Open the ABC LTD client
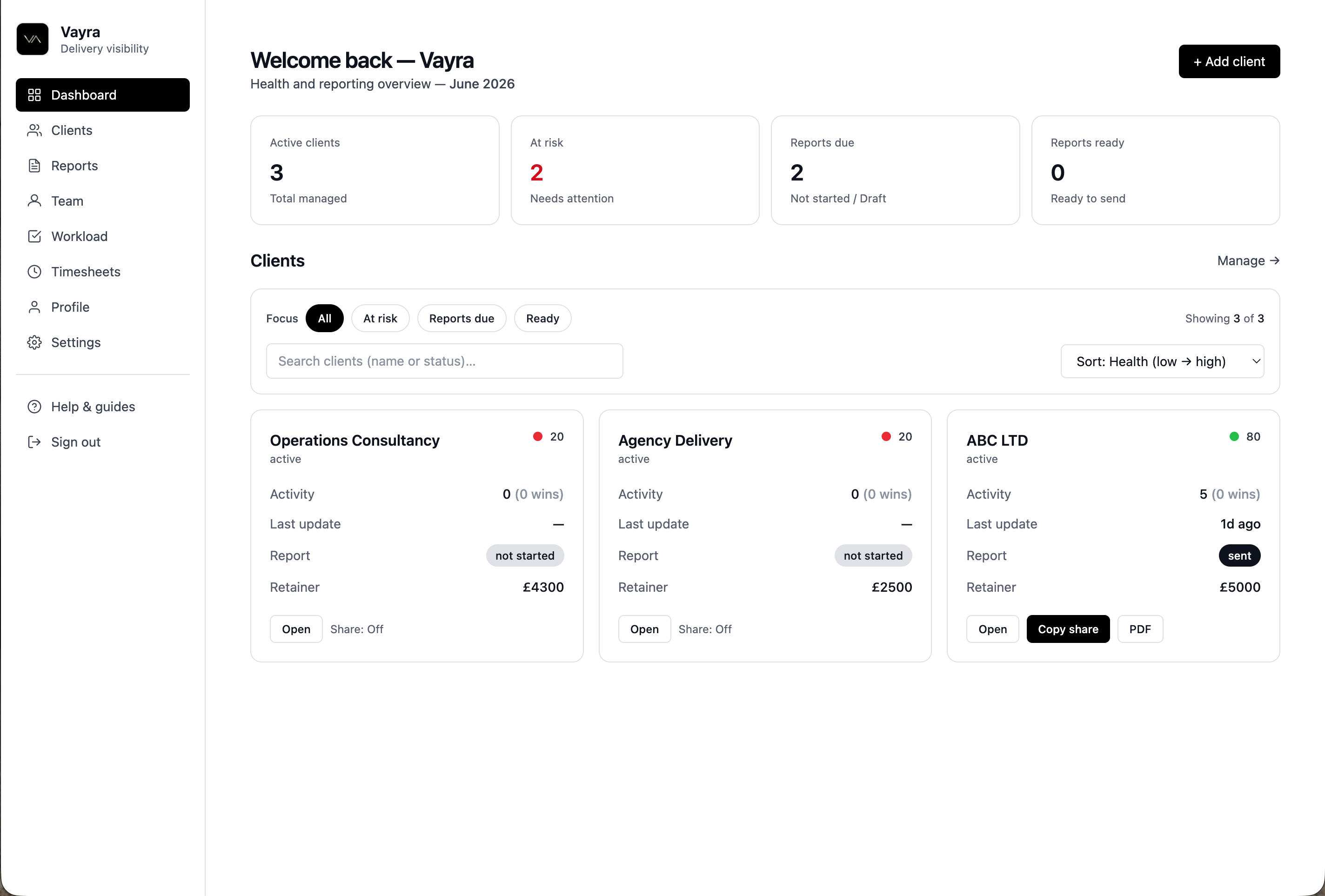The width and height of the screenshot is (1325, 896). click(993, 629)
